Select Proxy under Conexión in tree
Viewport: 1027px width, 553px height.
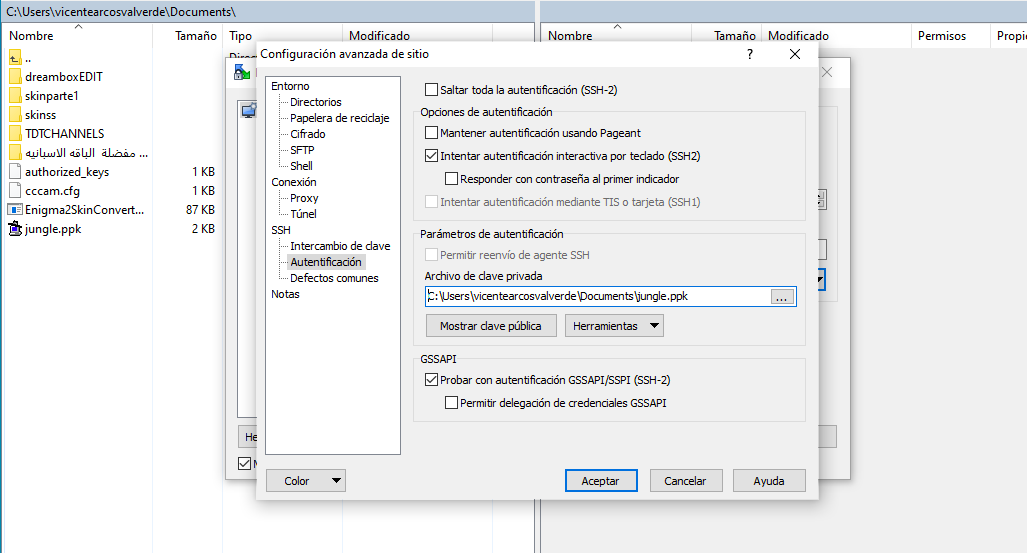point(304,198)
